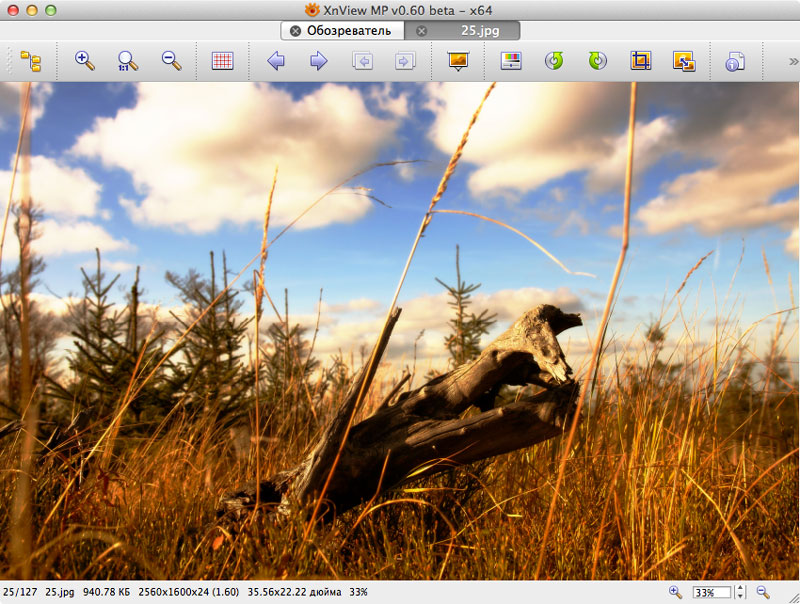This screenshot has width=800, height=604.
Task: Click the yellow minimize window button
Action: pyautogui.click(x=32, y=10)
